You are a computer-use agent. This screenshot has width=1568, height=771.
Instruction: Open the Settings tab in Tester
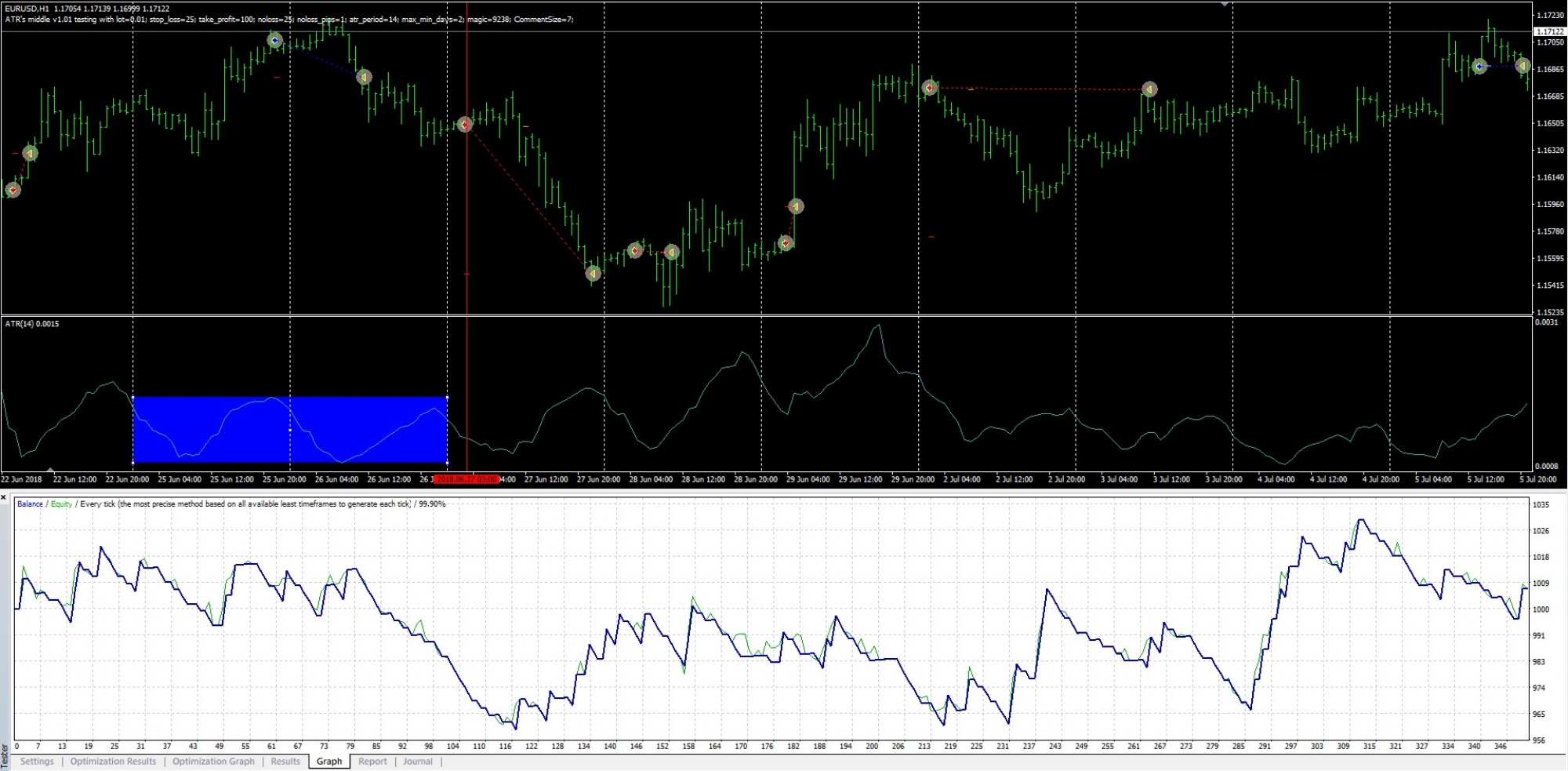37,761
